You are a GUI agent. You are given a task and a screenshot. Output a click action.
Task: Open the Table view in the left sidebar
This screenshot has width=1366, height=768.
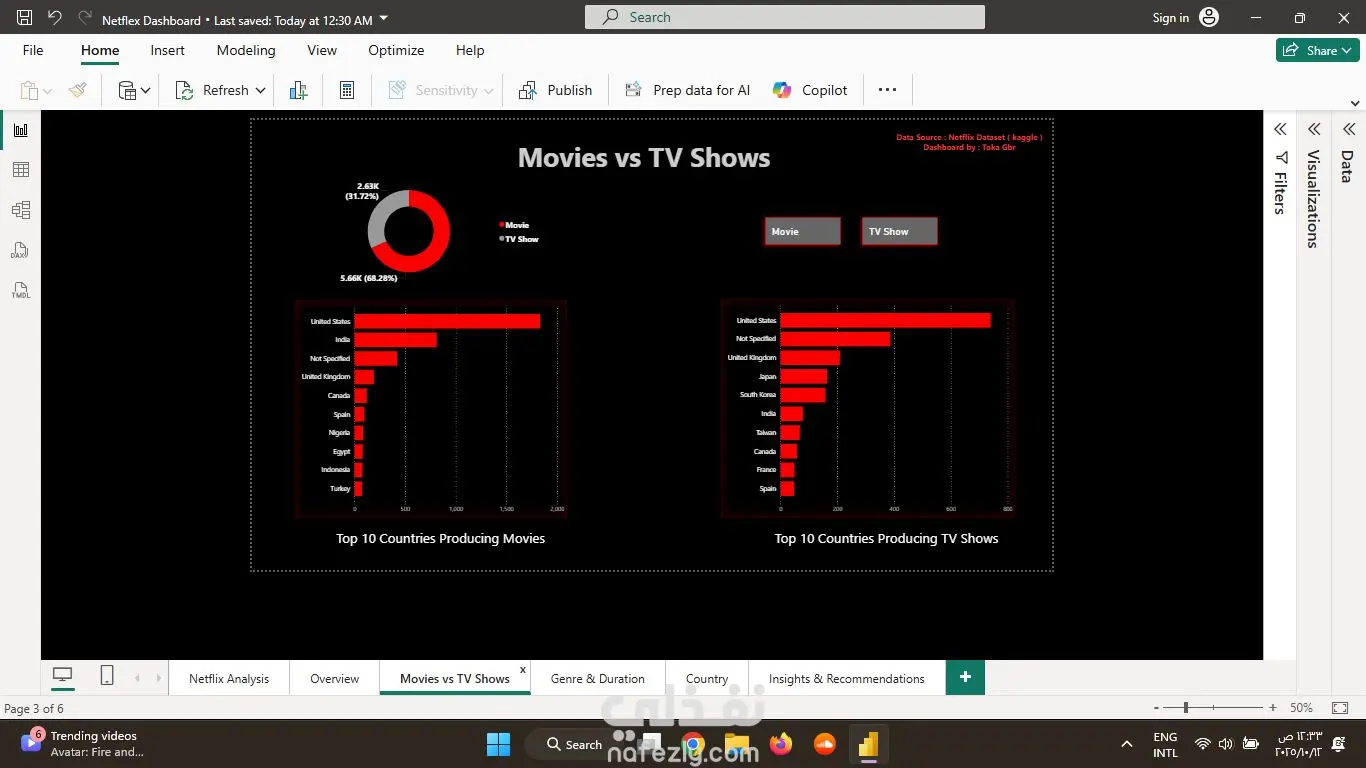point(19,169)
